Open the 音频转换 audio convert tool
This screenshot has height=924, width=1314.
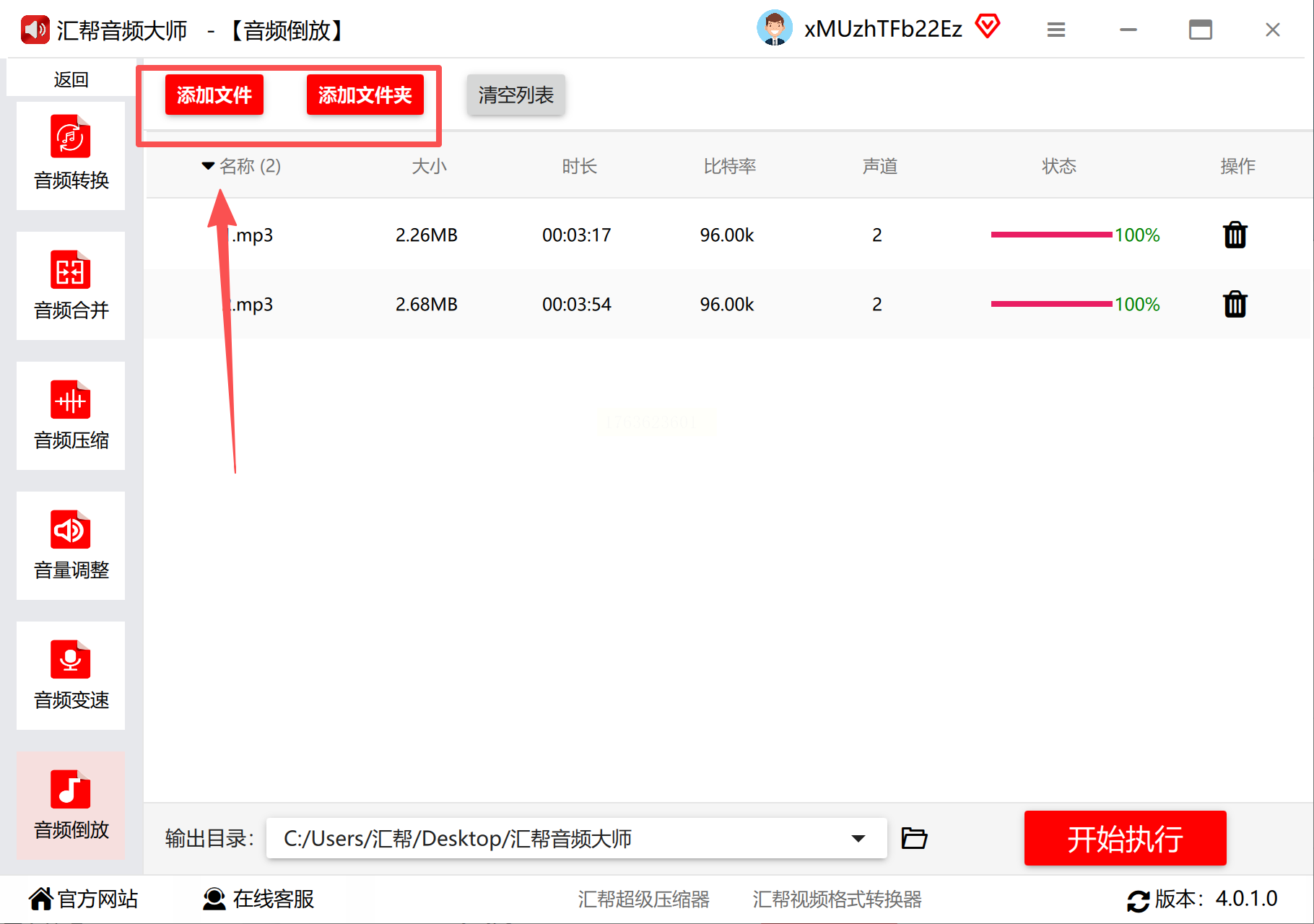pos(71,156)
